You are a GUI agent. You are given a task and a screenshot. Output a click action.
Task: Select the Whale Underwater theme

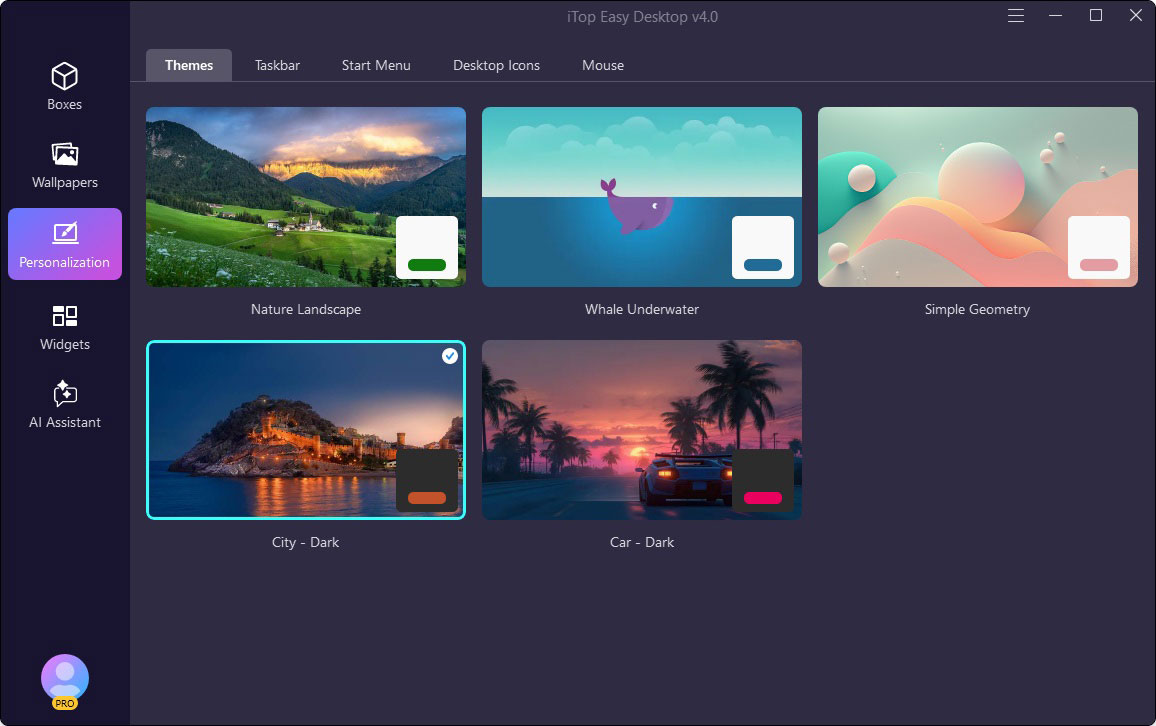641,196
